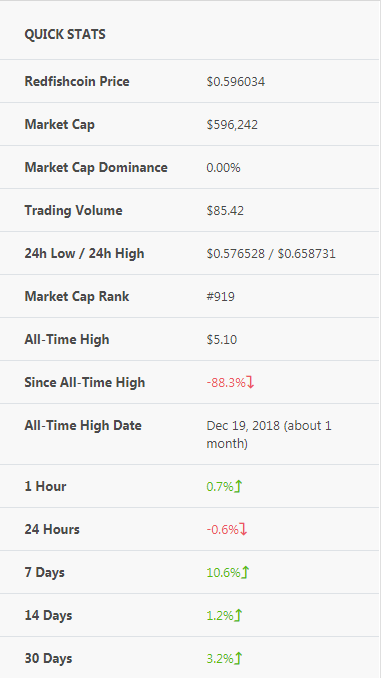Click the Market Cap Dominance label
Image resolution: width=382 pixels, height=678 pixels.
click(x=96, y=168)
